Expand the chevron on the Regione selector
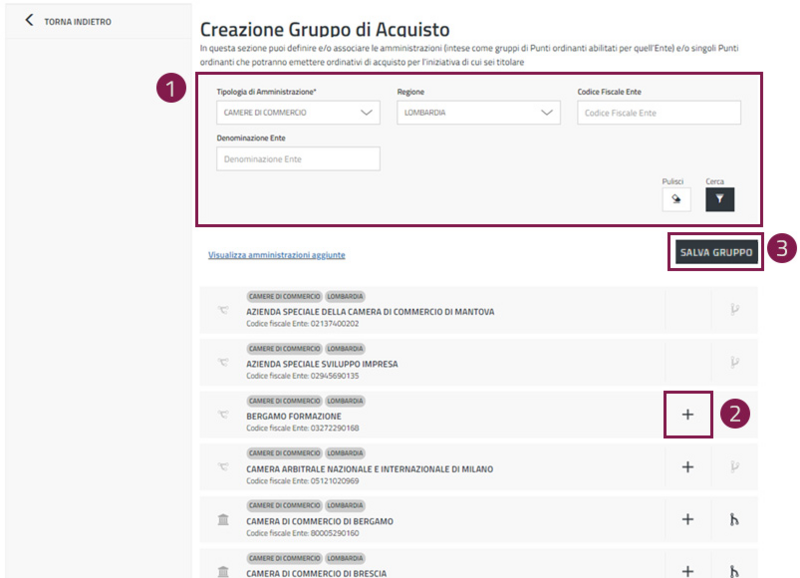Image resolution: width=800 pixels, height=578 pixels. (548, 113)
